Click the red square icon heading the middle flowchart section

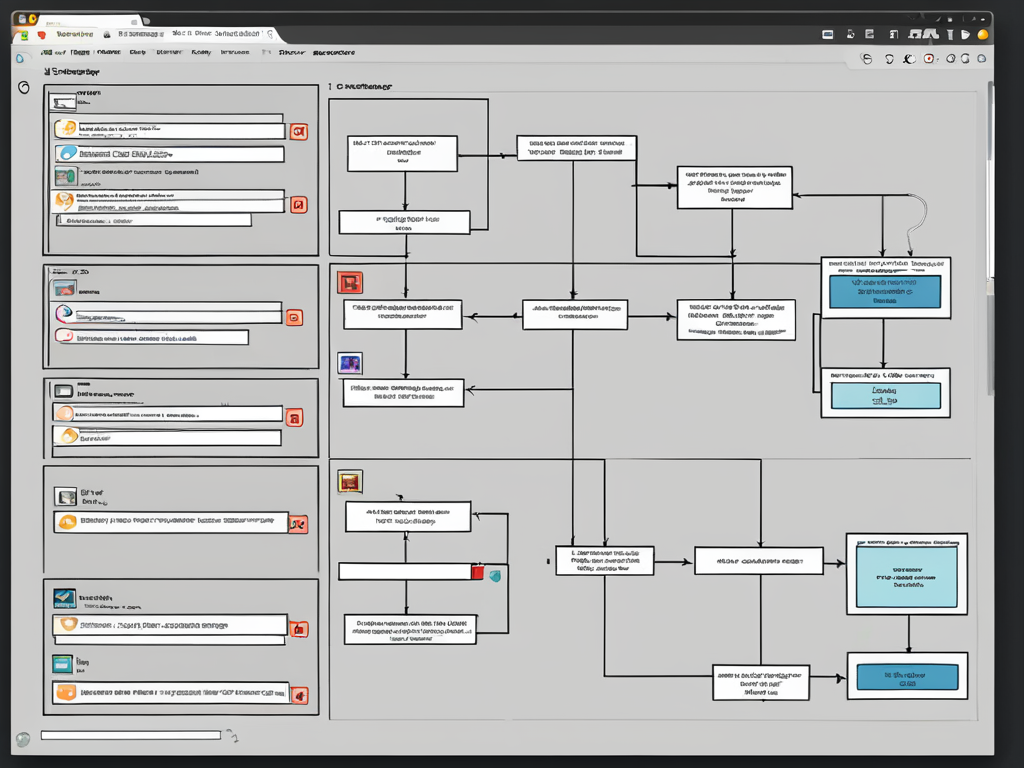tap(350, 283)
